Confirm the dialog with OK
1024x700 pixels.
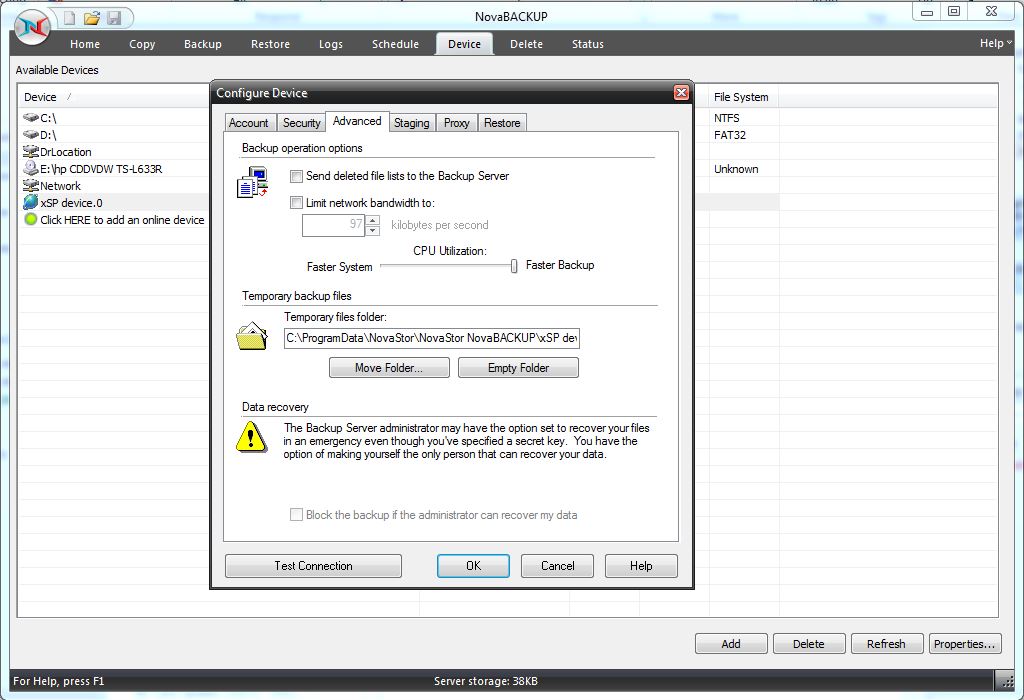point(473,565)
